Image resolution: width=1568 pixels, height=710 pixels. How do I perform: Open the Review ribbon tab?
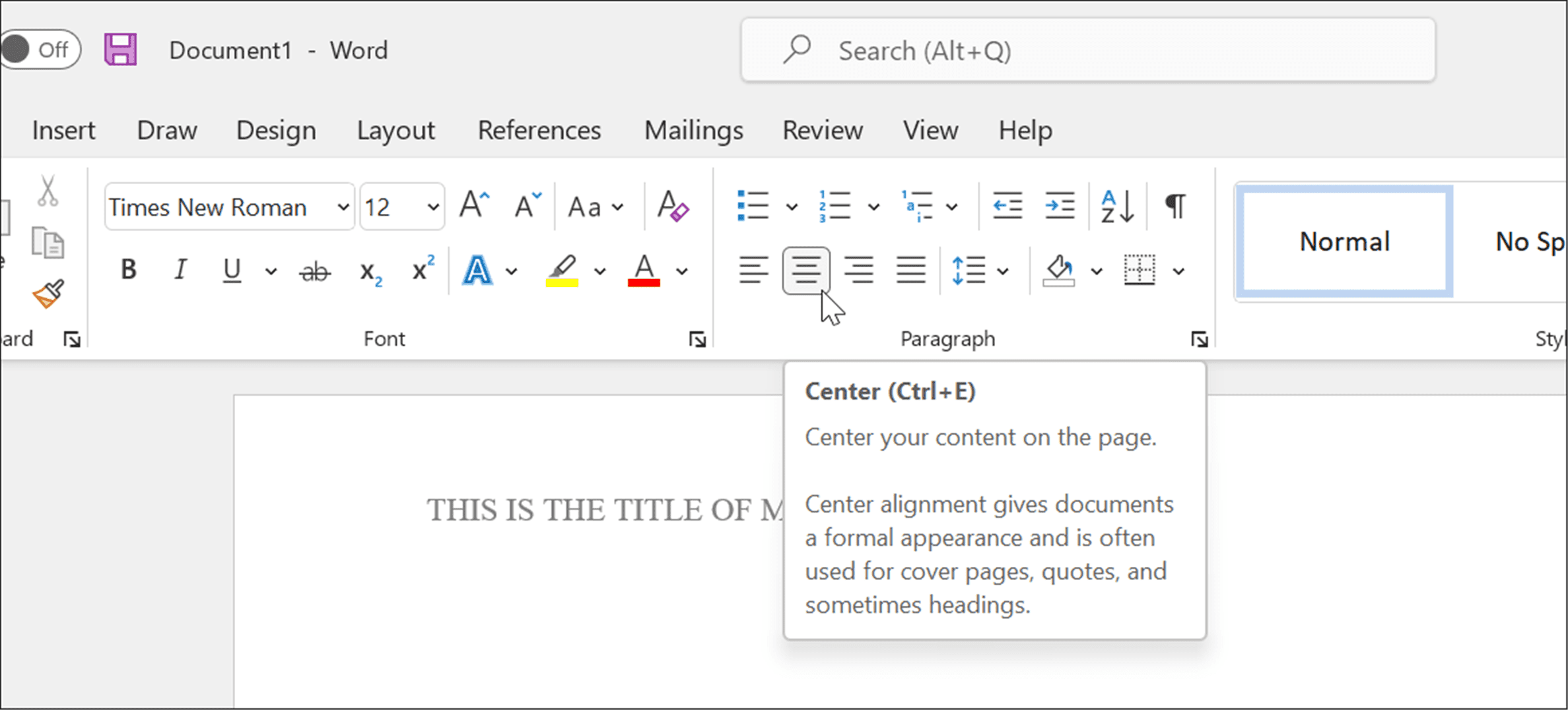coord(822,130)
